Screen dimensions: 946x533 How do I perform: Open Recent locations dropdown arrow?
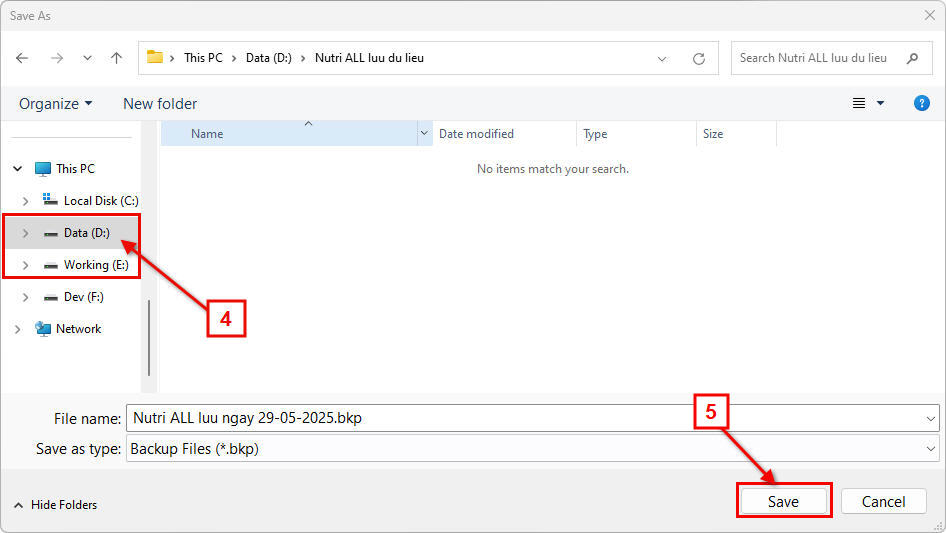85,59
